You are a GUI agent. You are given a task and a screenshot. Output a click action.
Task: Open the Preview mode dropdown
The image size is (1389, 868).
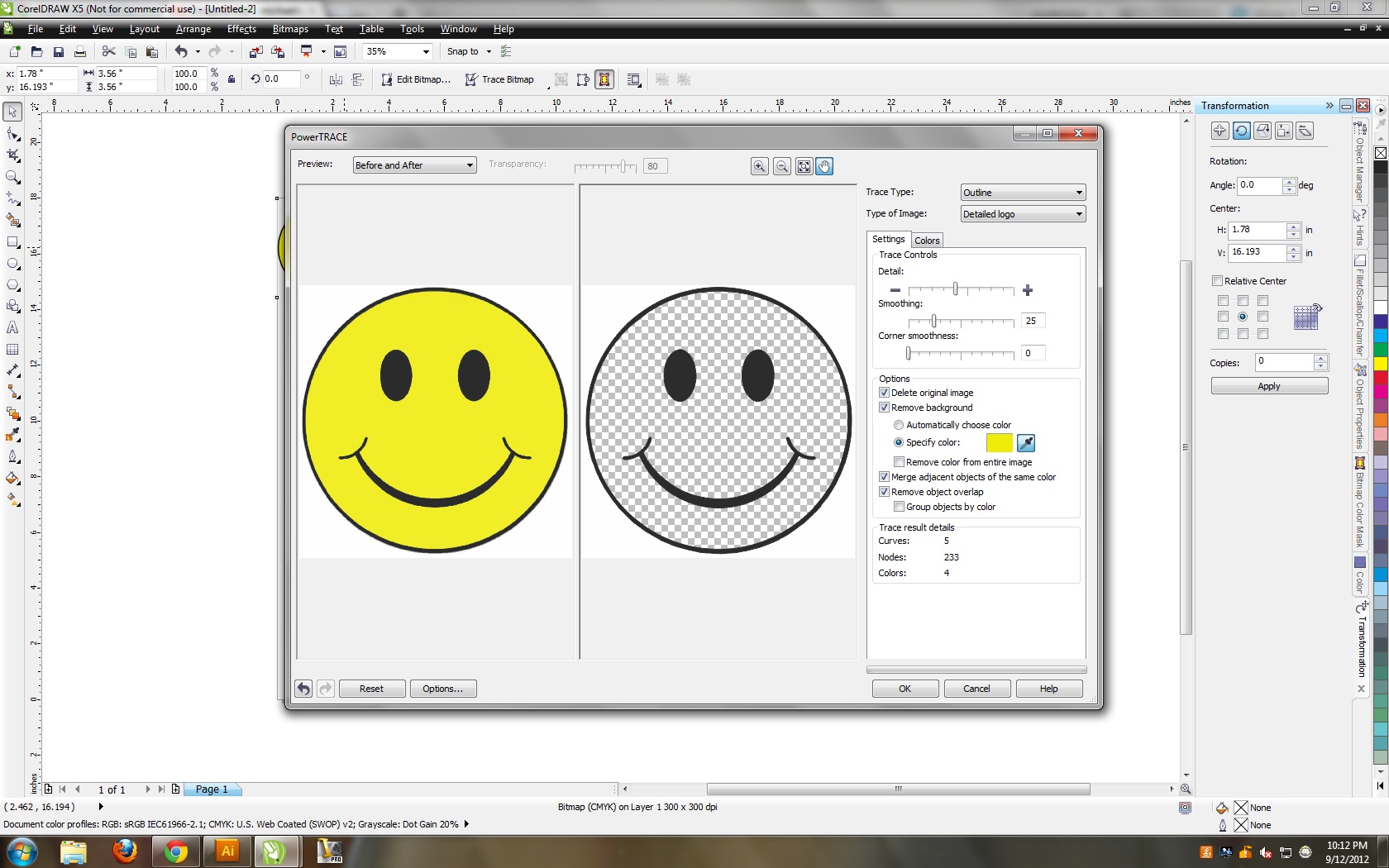coord(414,165)
